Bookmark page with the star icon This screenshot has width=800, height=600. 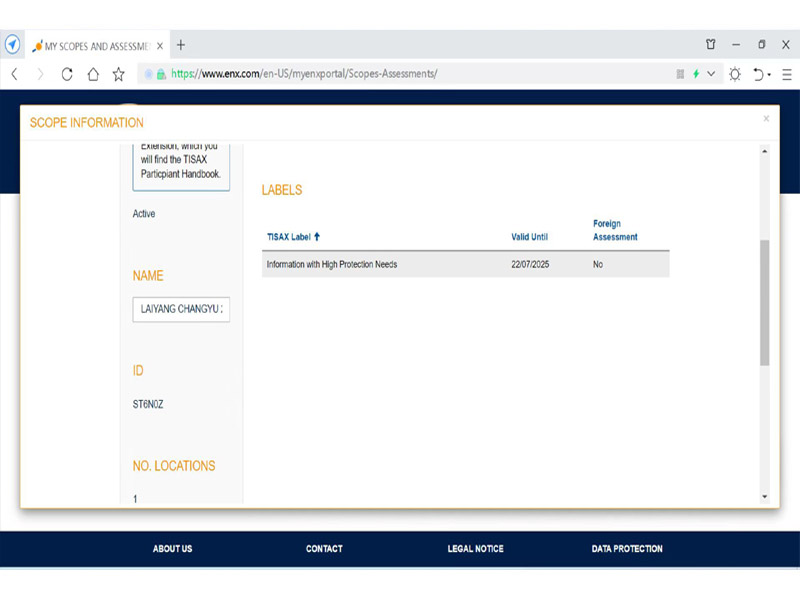click(118, 74)
